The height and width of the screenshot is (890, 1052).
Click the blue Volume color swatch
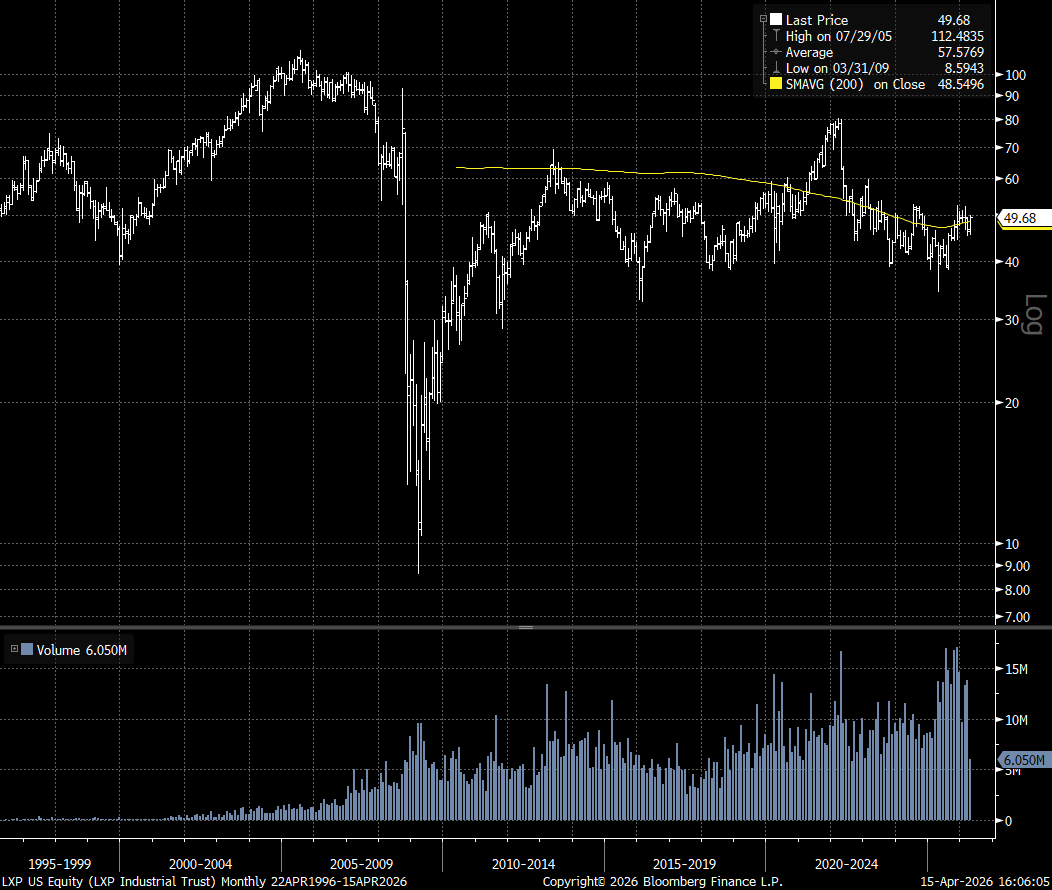point(27,649)
